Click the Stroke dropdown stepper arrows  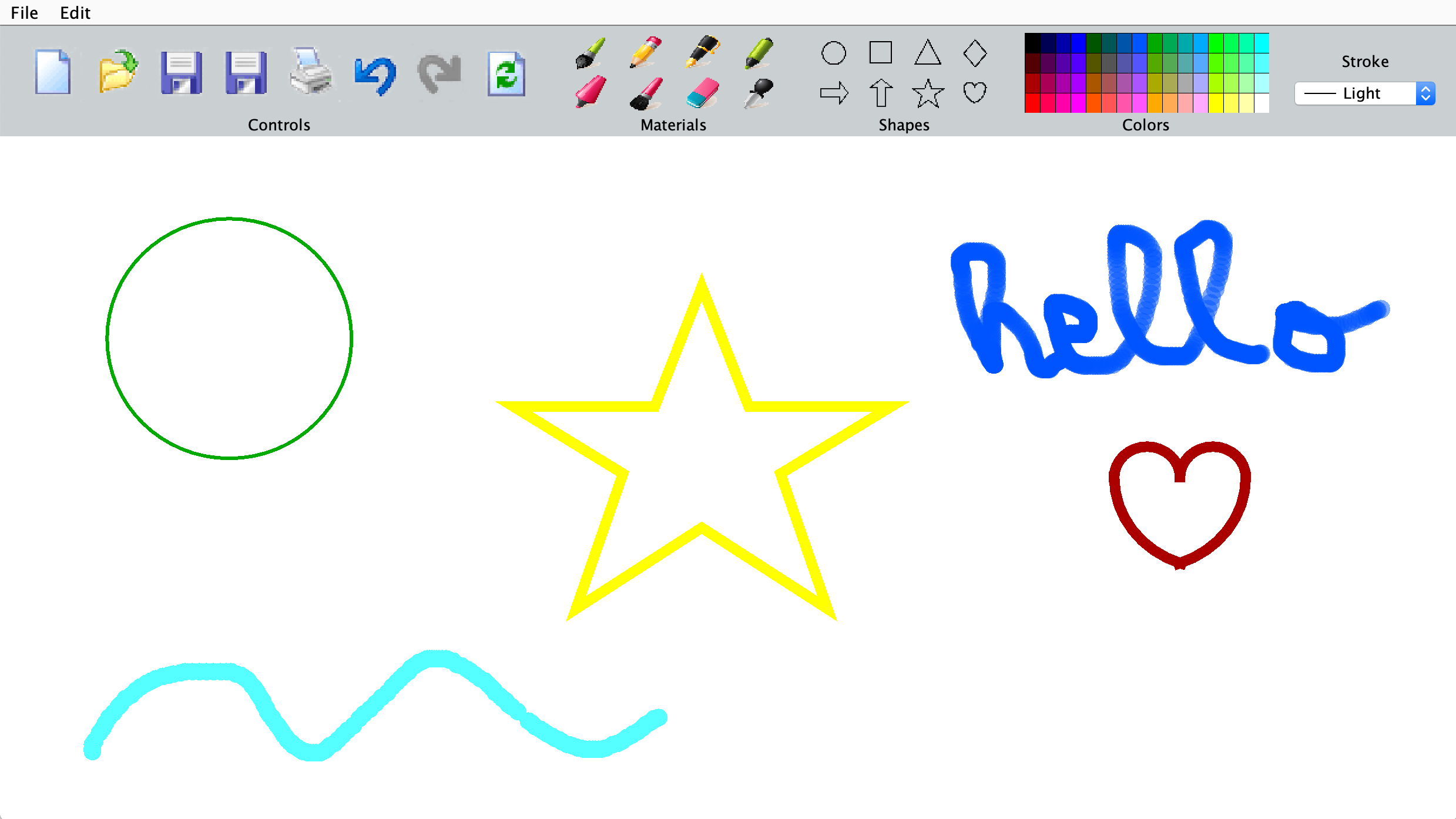pyautogui.click(x=1425, y=93)
